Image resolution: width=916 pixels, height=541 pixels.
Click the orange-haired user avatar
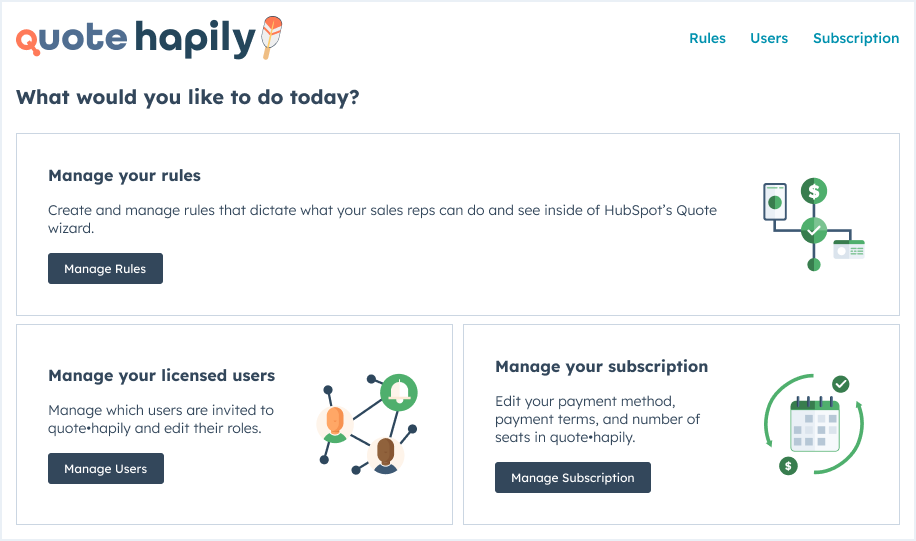(335, 424)
